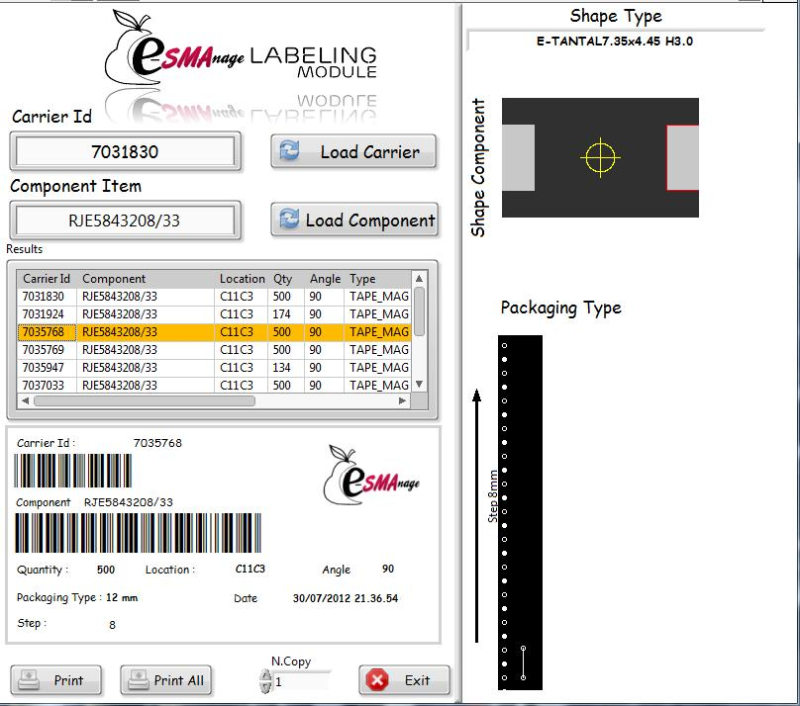Screen dimensions: 800x706
Task: Click the red X icon on Exit
Action: pyautogui.click(x=377, y=680)
